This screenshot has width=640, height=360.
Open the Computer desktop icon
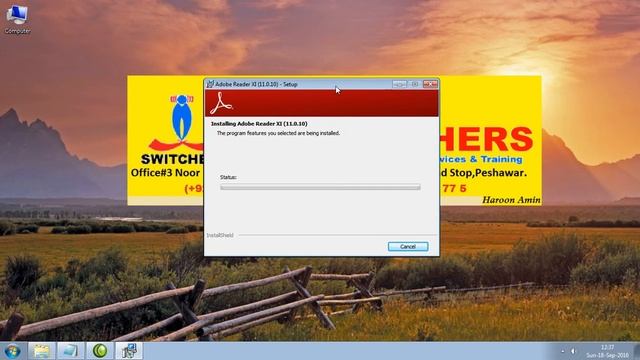[x=17, y=19]
